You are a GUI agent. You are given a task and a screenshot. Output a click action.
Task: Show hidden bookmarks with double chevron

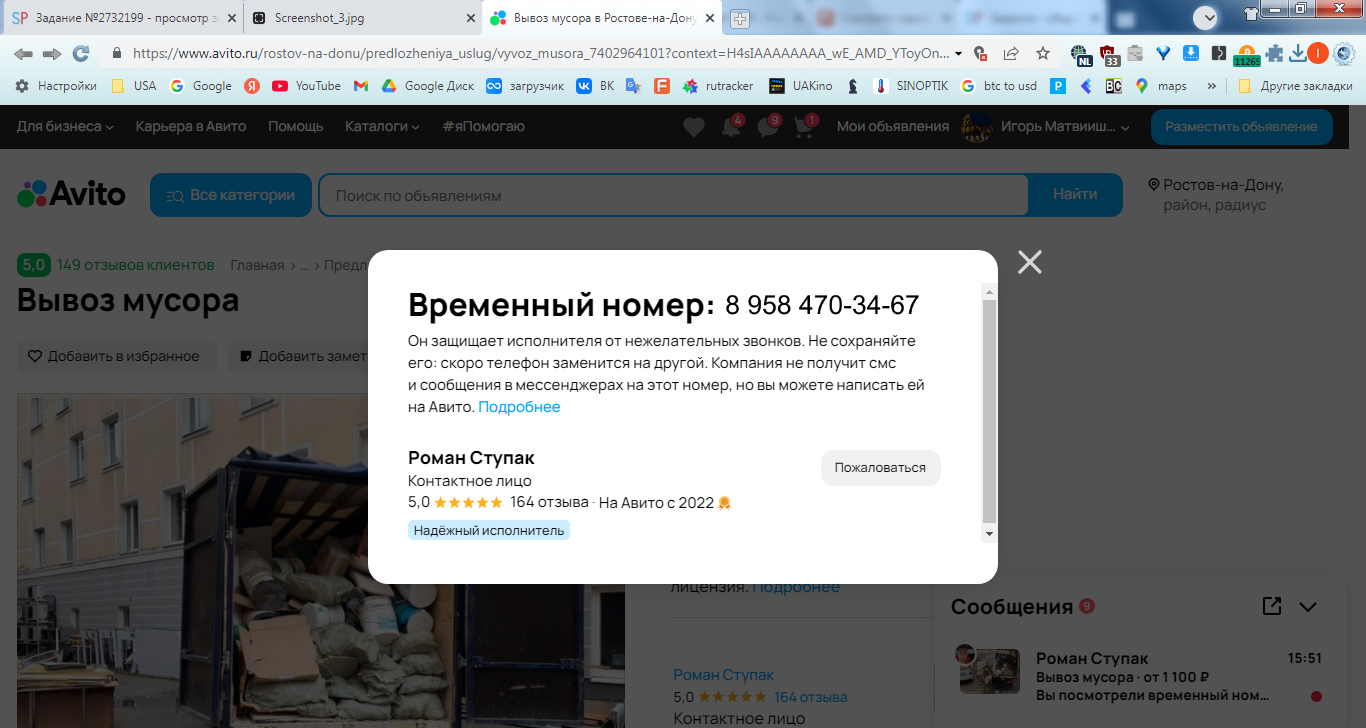click(1212, 86)
